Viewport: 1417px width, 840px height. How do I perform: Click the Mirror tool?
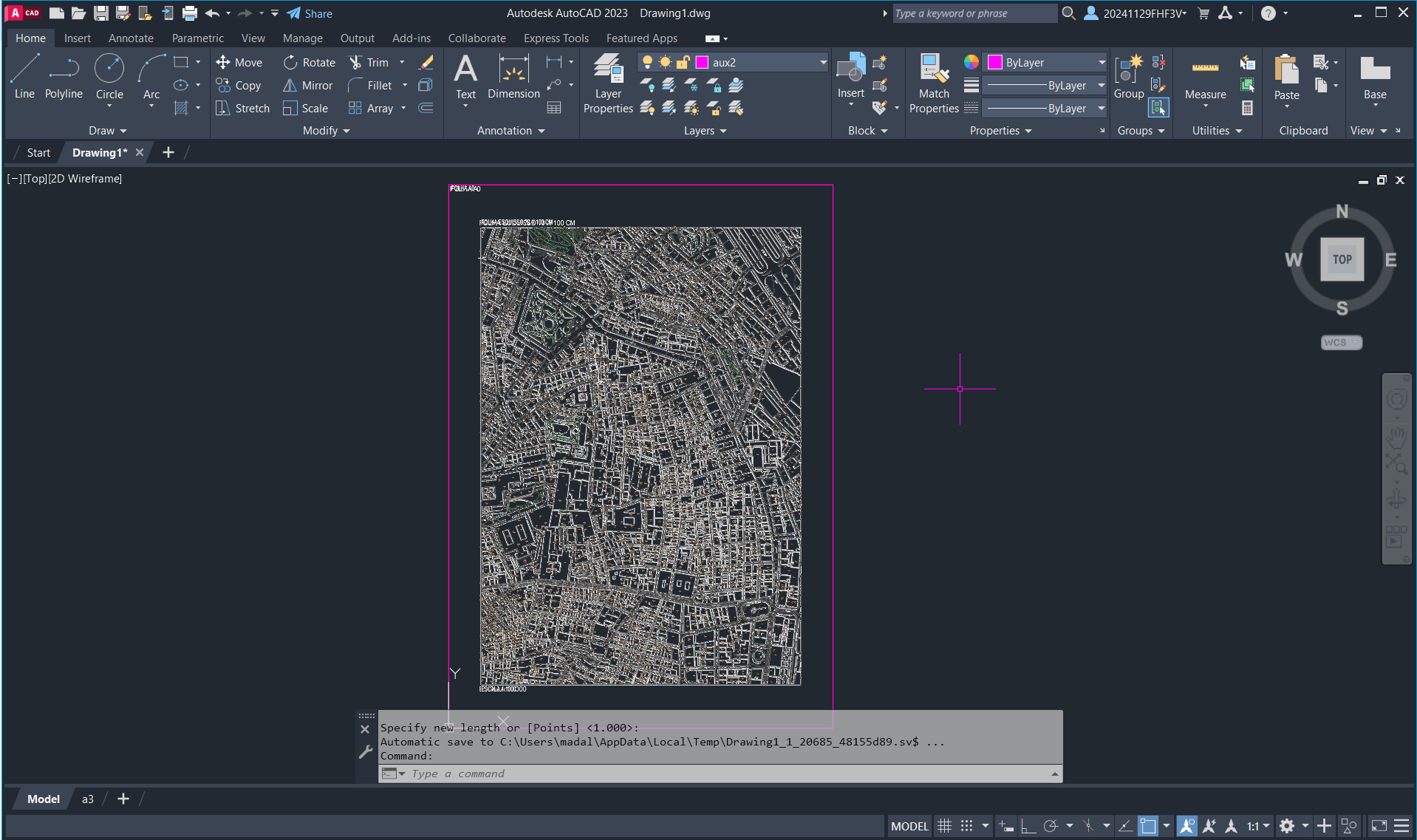pyautogui.click(x=308, y=86)
